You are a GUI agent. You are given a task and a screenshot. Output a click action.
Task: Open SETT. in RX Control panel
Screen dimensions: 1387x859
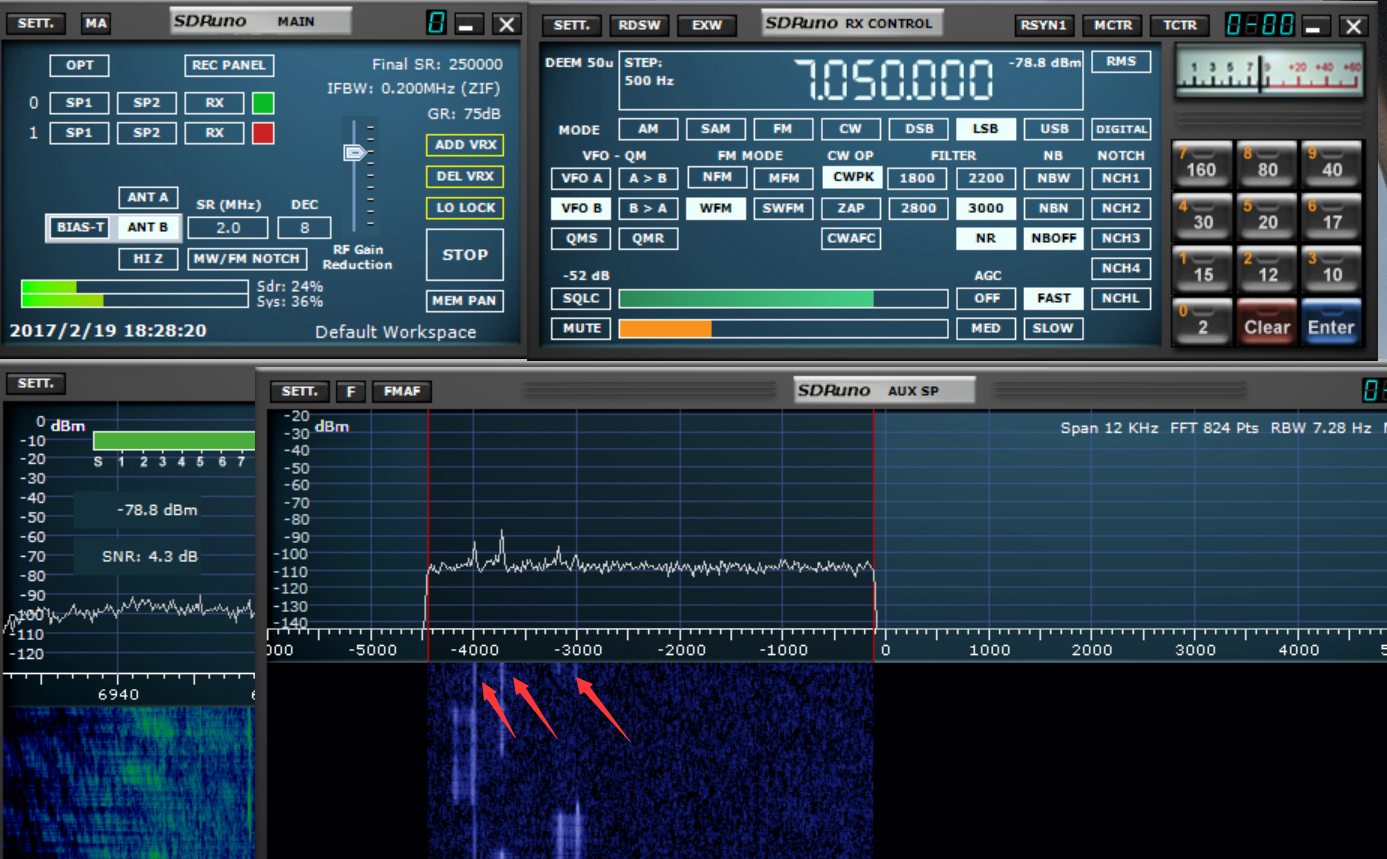click(x=572, y=26)
